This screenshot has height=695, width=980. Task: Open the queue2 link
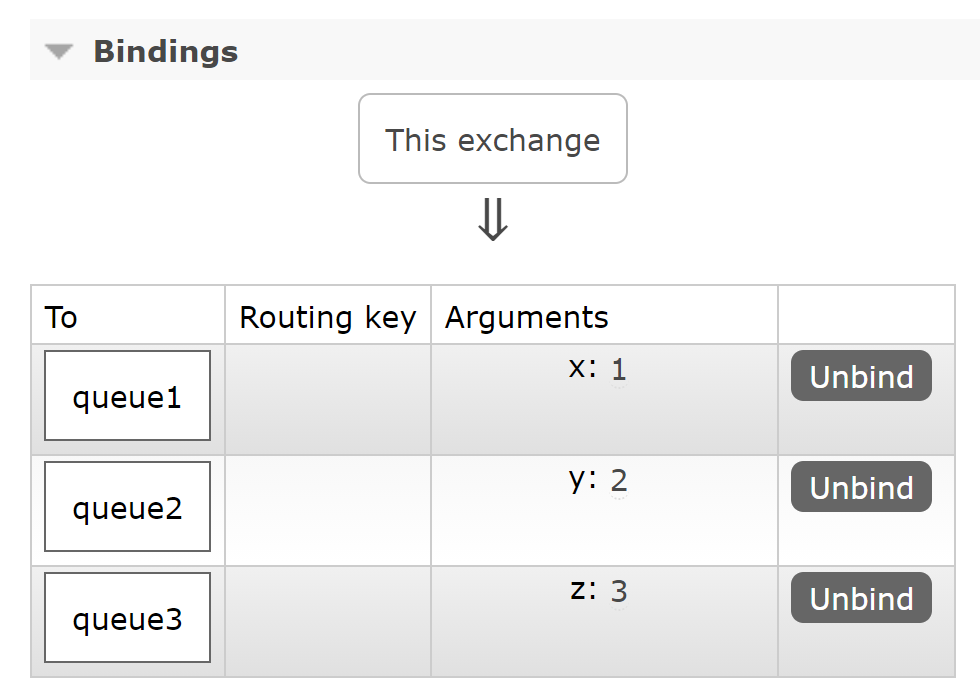pos(128,507)
